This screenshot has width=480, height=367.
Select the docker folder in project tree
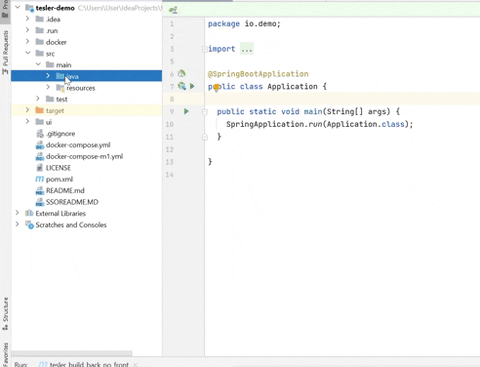coord(56,42)
